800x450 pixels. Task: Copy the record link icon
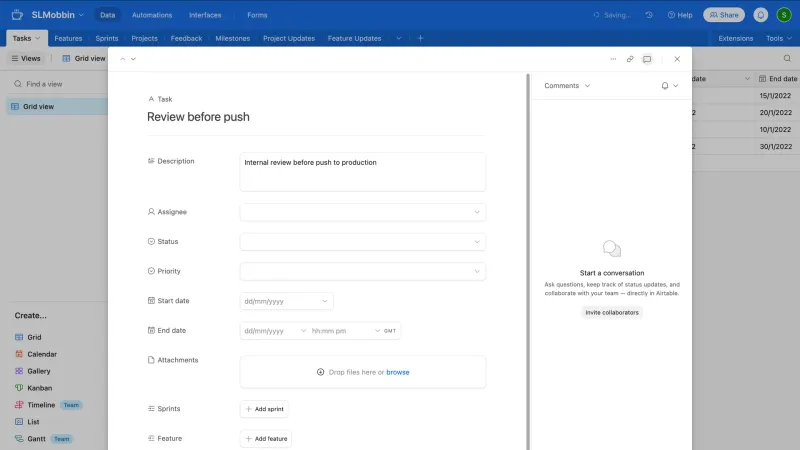[630, 59]
